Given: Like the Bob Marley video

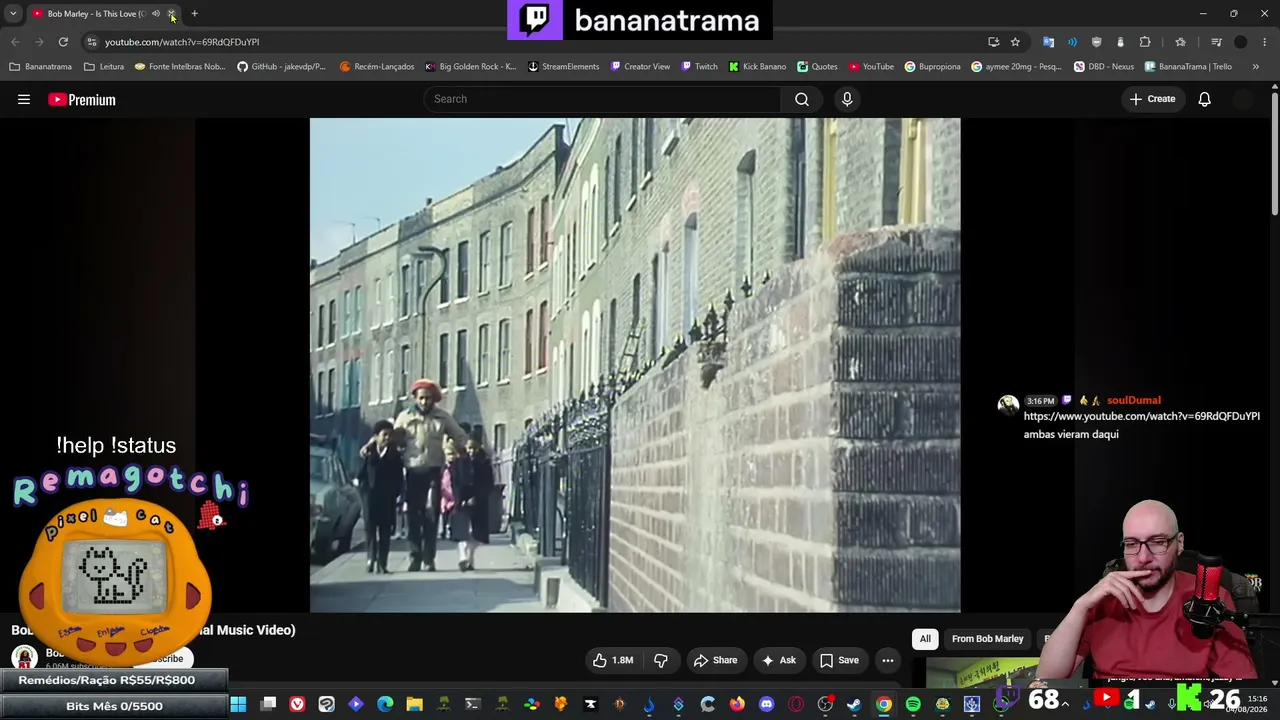Looking at the screenshot, I should coord(612,660).
